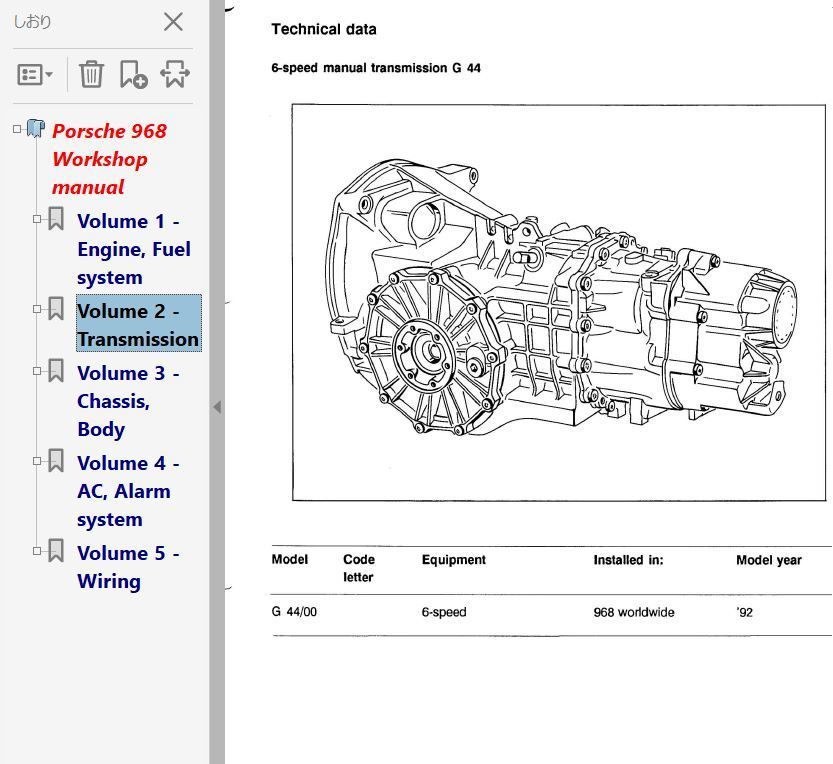Collapse the side panel using arrow handle
833x764 pixels.
pyautogui.click(x=217, y=407)
